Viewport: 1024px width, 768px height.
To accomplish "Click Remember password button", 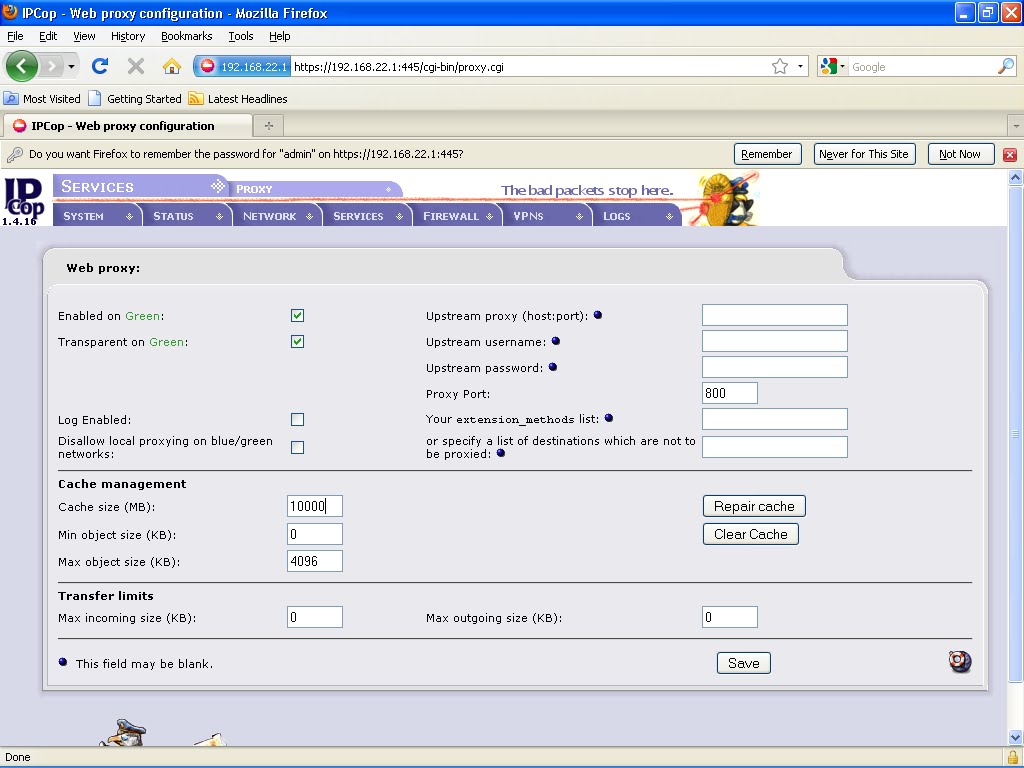I will 767,154.
